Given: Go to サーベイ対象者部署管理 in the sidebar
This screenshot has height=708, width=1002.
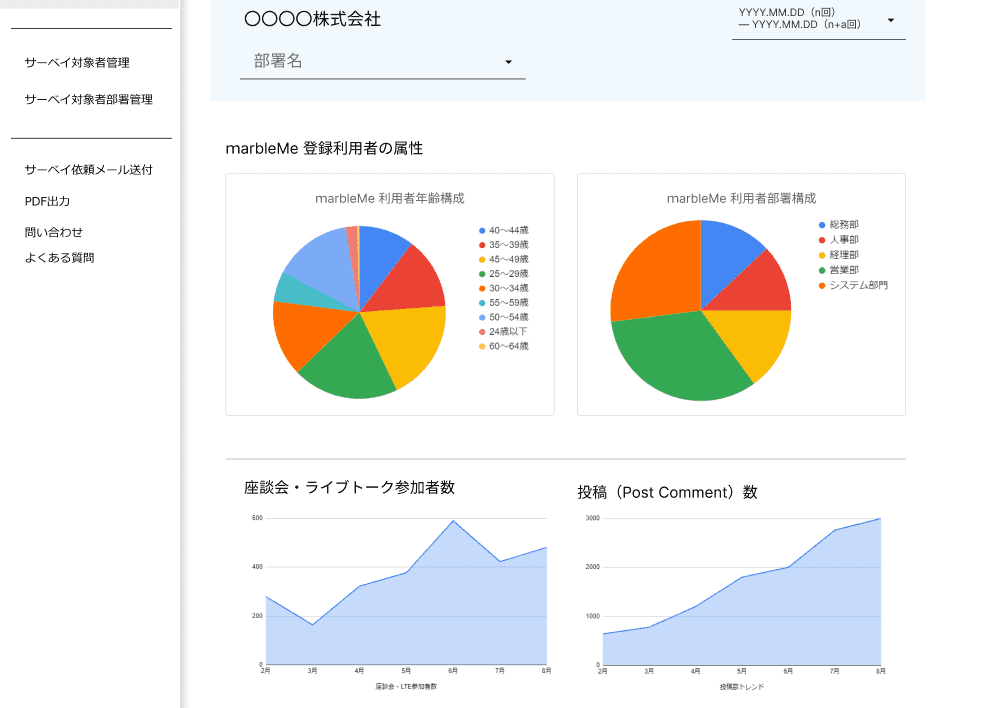Looking at the screenshot, I should coord(89,99).
